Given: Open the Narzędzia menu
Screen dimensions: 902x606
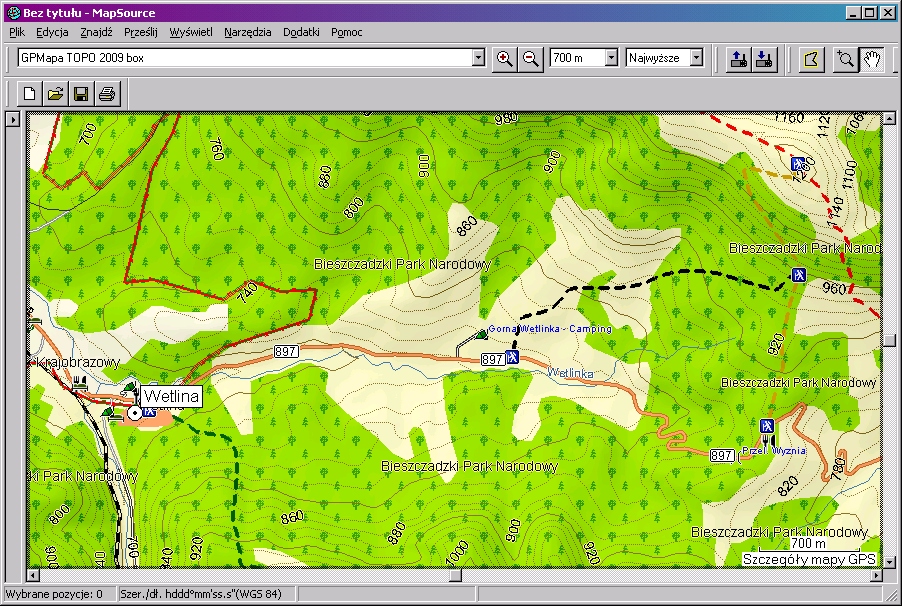Looking at the screenshot, I should [248, 32].
